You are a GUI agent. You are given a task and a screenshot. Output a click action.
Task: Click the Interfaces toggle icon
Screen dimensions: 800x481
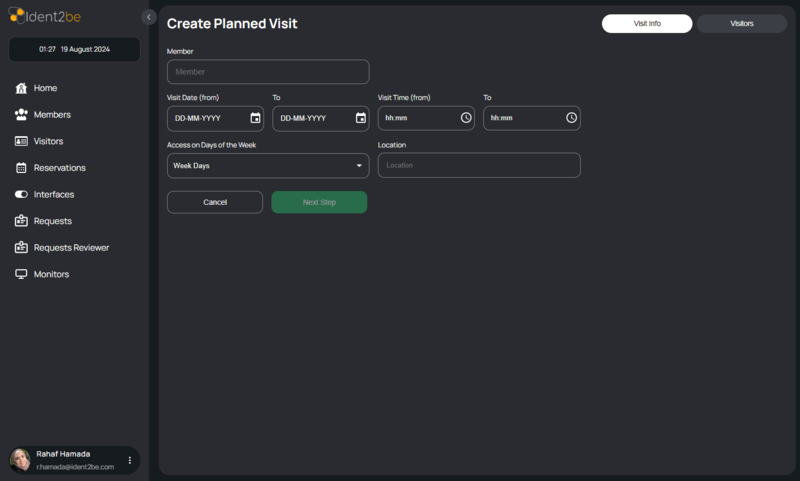tap(21, 194)
